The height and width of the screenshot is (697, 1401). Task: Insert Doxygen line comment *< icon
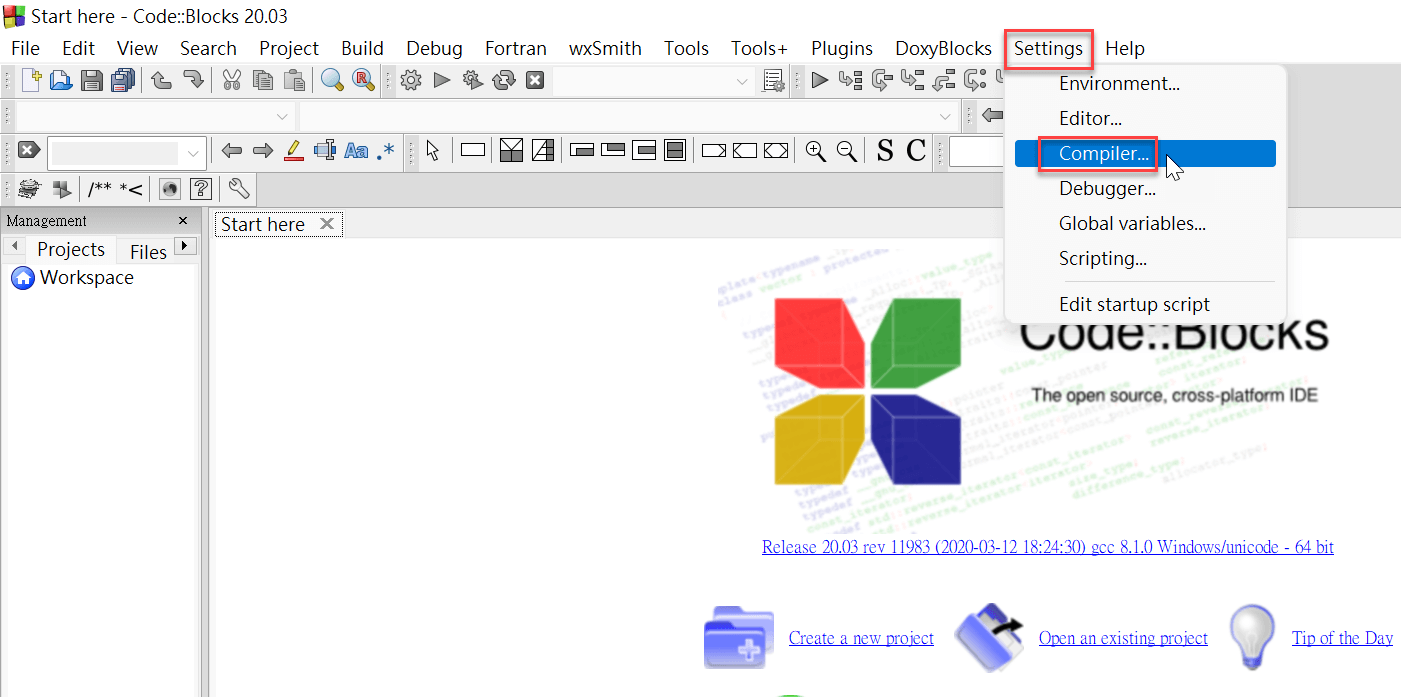(x=131, y=188)
